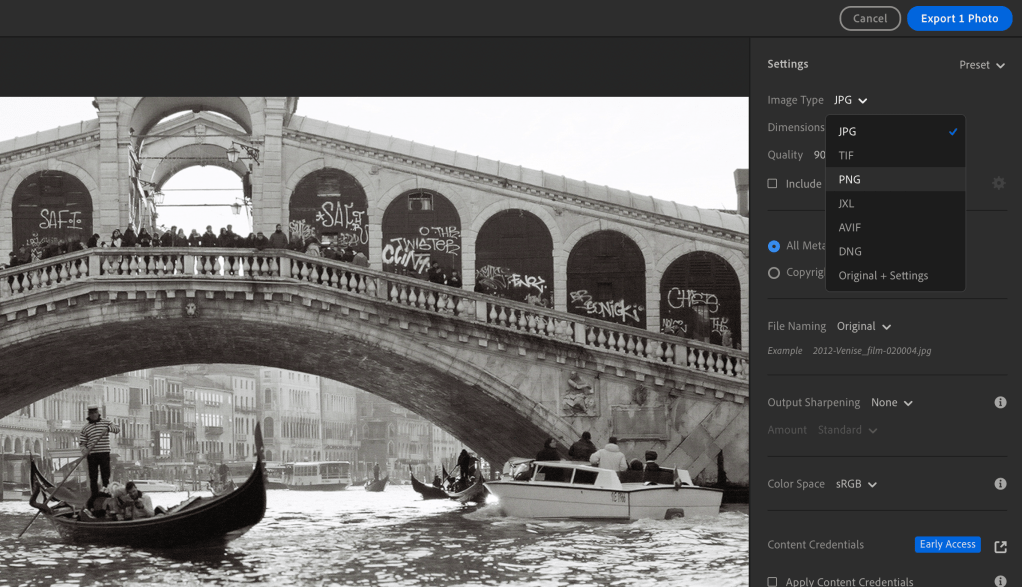Click the Apply Content Credentials info icon
1022x587 pixels.
coord(1000,581)
